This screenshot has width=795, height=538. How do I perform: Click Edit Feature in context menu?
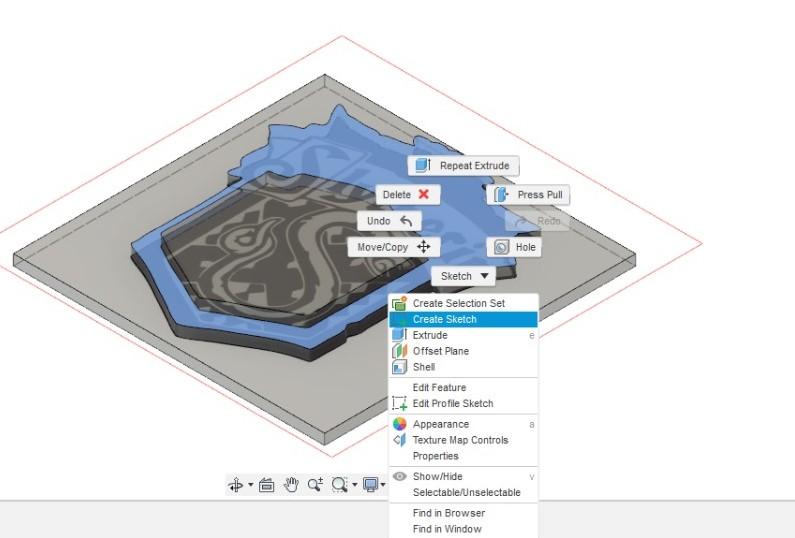tap(463, 387)
